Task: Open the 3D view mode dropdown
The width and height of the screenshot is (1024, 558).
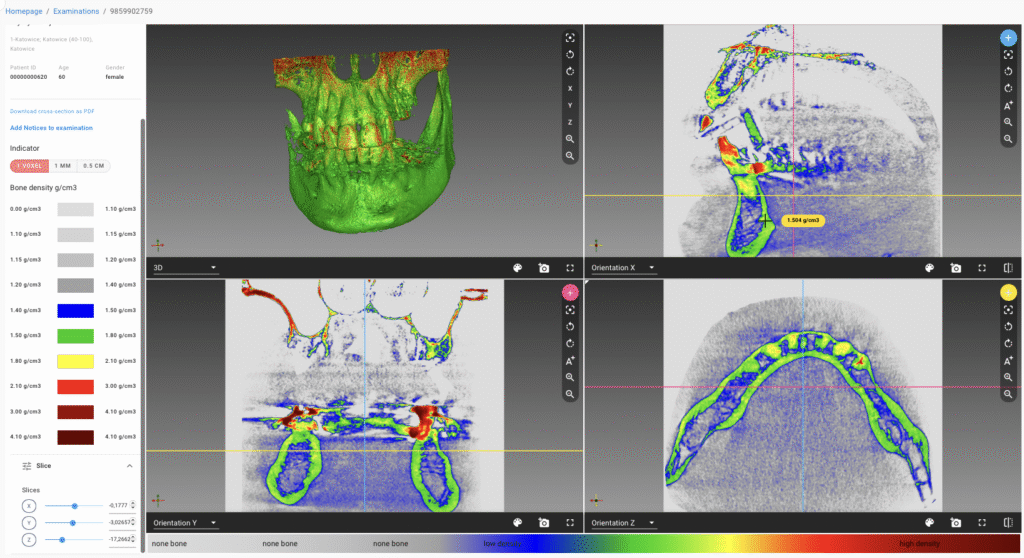Action: coord(184,268)
